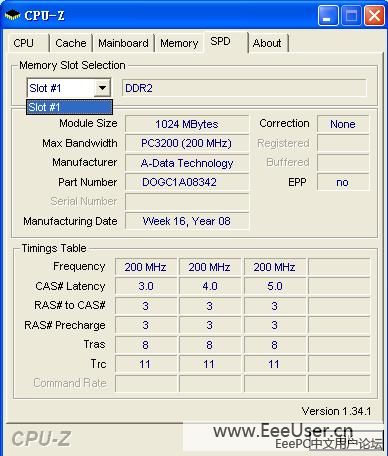The height and width of the screenshot is (456, 388).
Task: Choose Slot #1 from the dropdown list
Action: [x=70, y=107]
